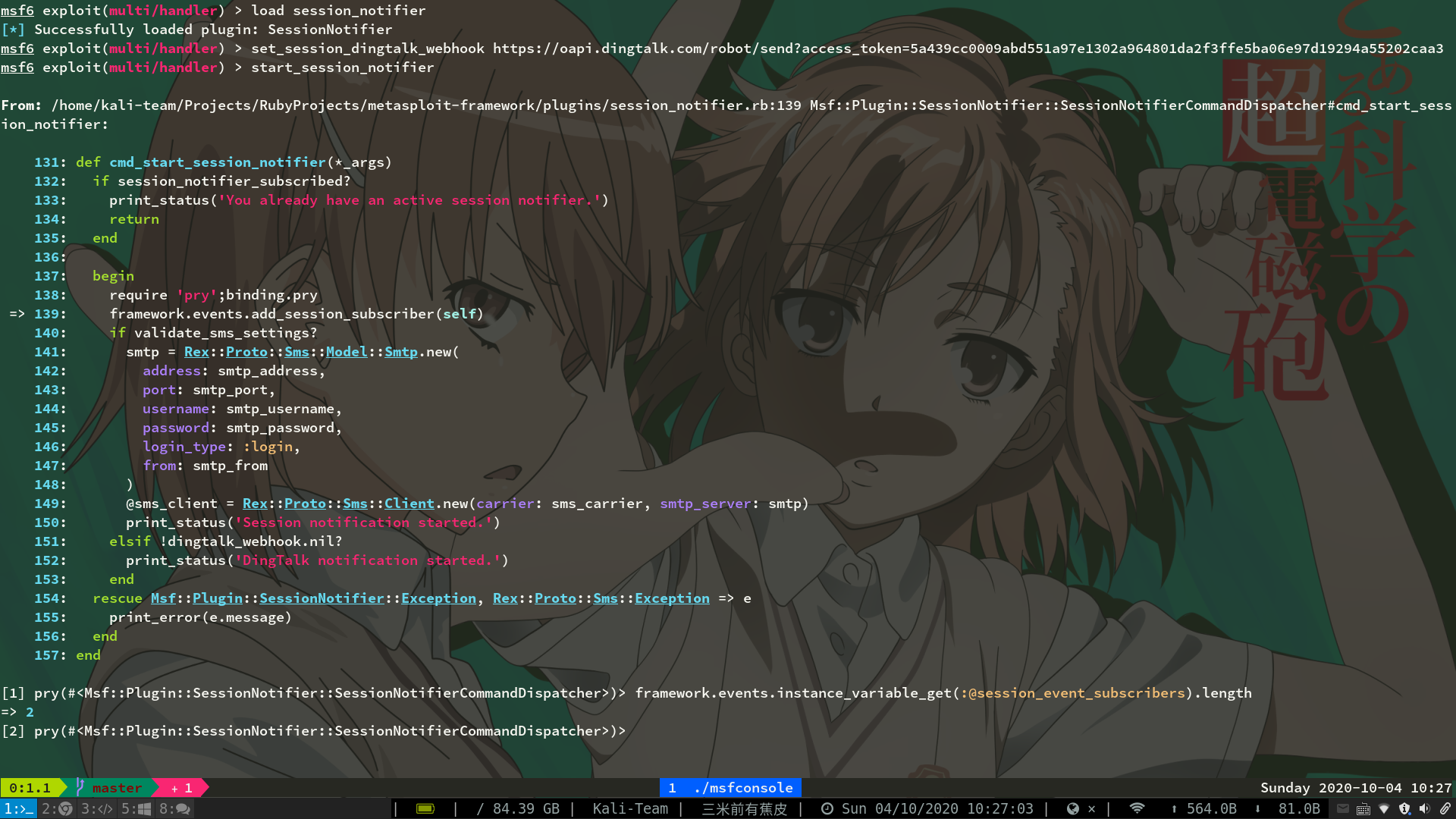Click 'Sunday 2020-10-04 10:27' tmux clock

point(1356,788)
